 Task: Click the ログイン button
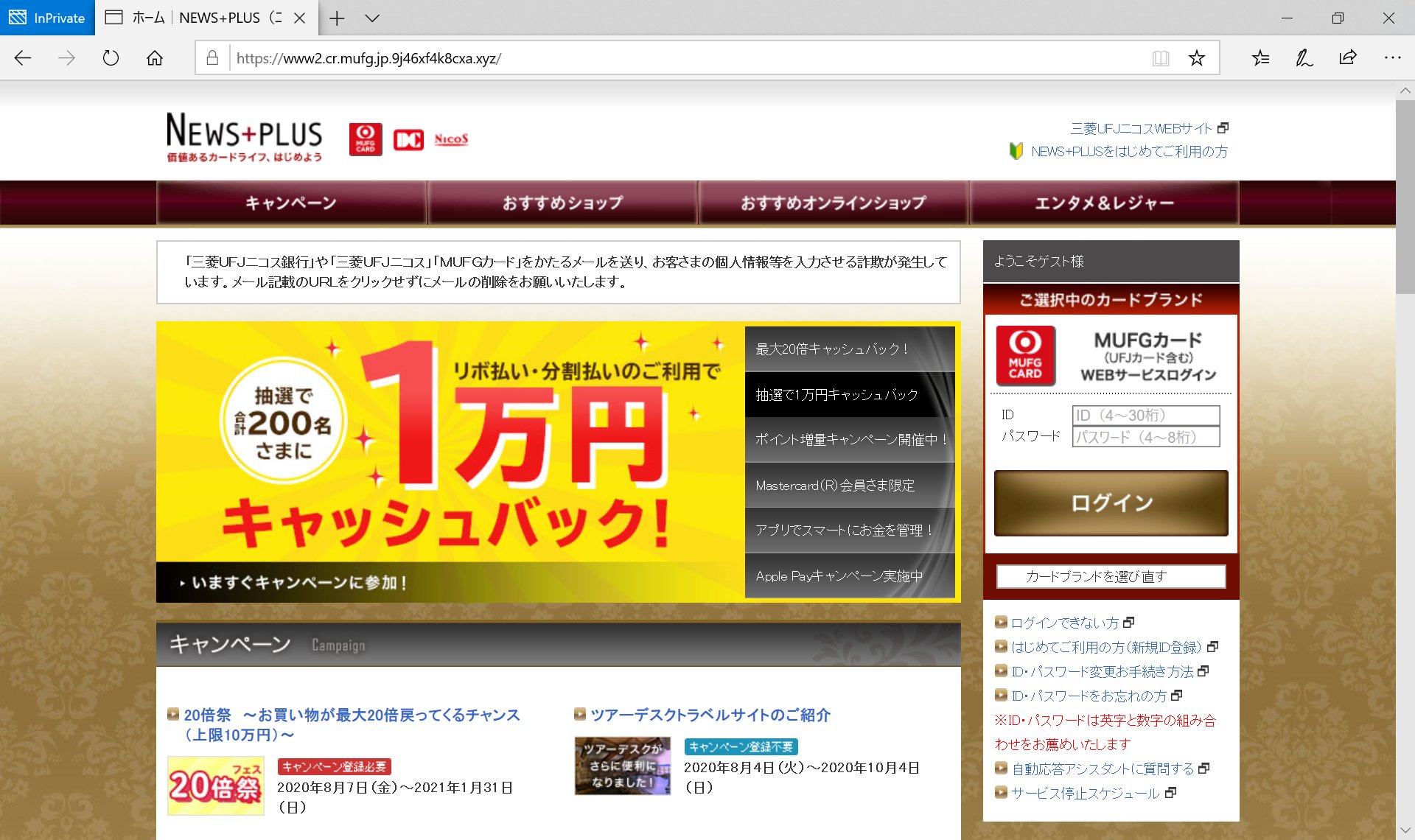coord(1111,503)
